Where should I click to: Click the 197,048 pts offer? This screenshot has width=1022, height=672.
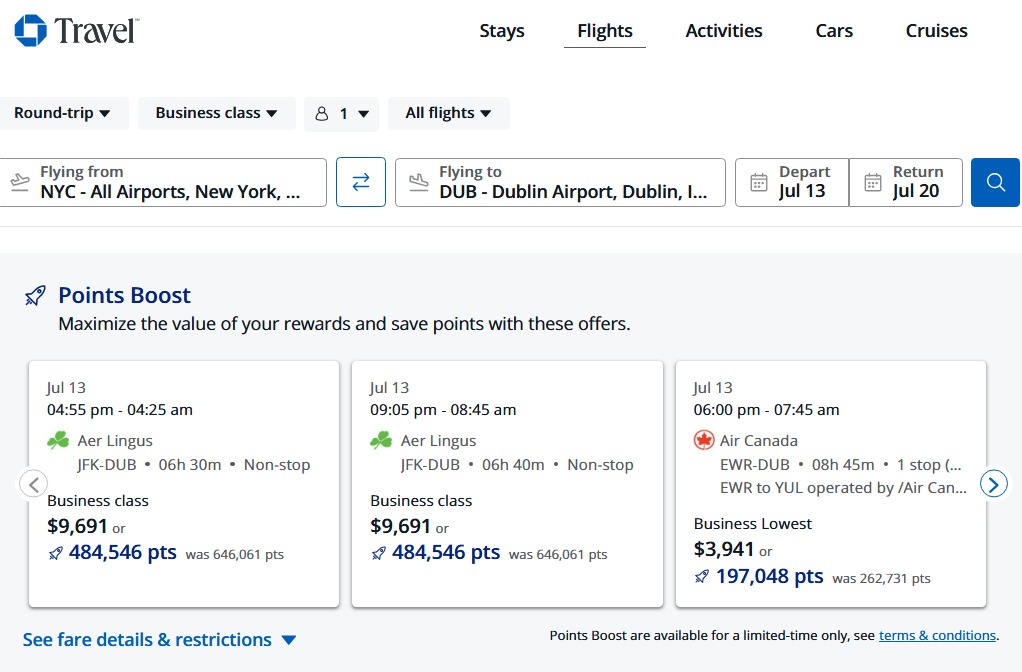(770, 576)
